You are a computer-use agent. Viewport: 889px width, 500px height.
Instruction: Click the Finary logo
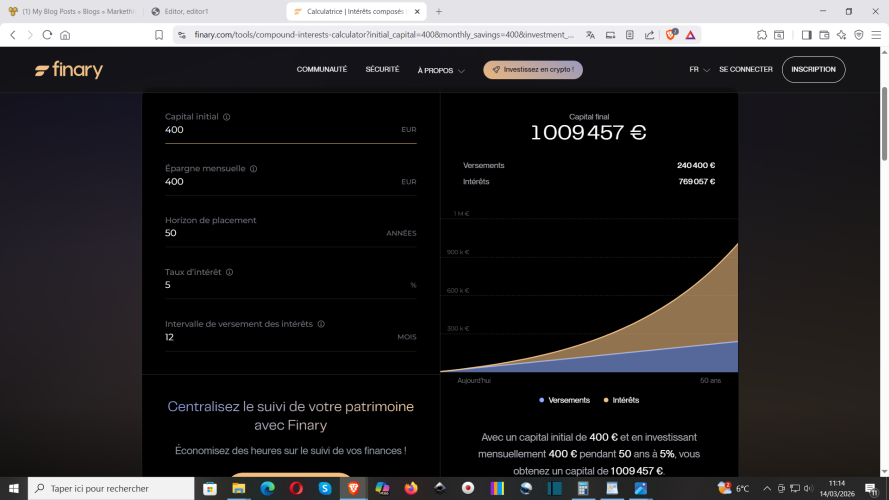pos(69,70)
